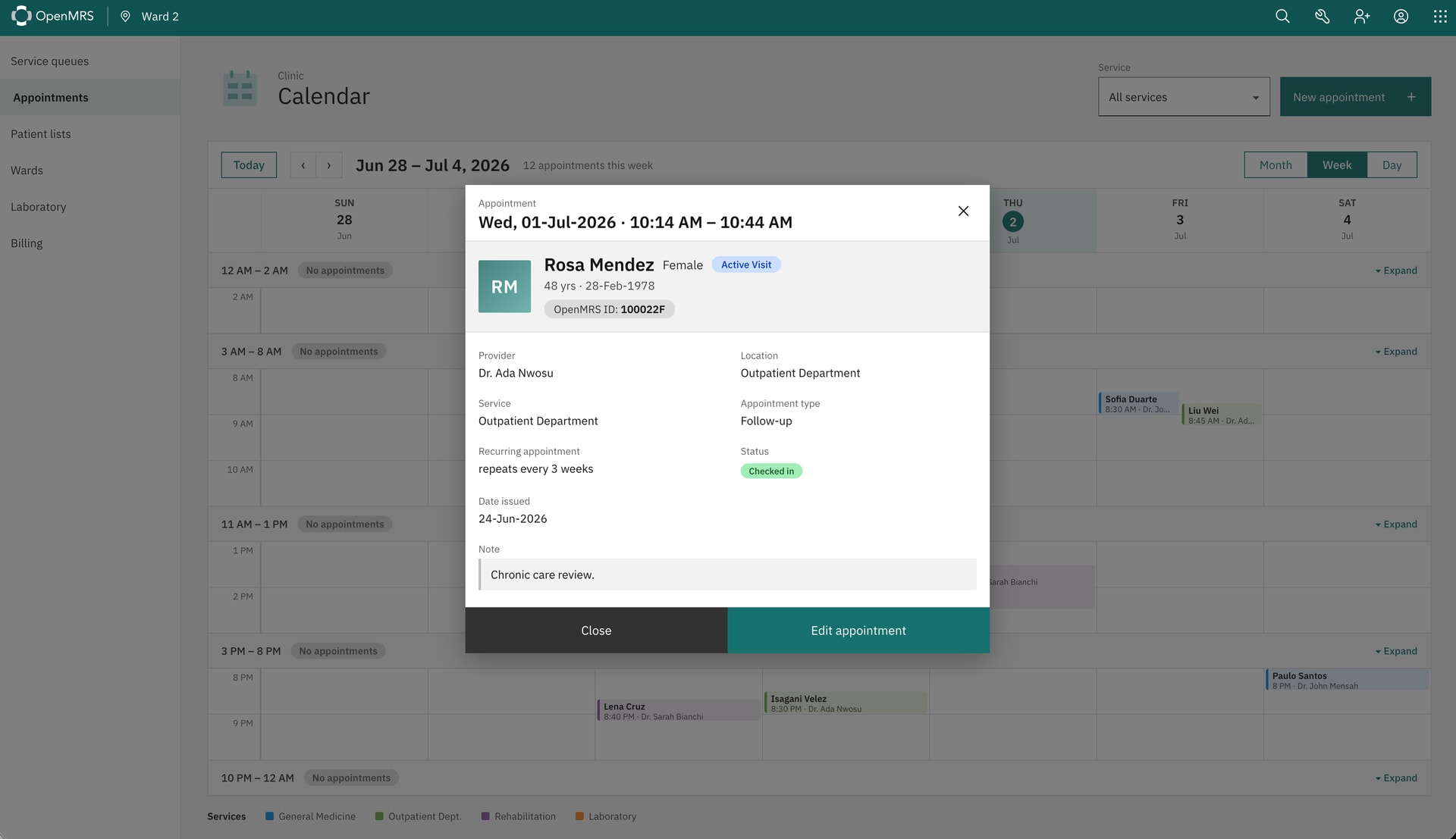The width and height of the screenshot is (1456, 839).
Task: Open Paulo Santos appointment on Saturday
Action: [1347, 680]
